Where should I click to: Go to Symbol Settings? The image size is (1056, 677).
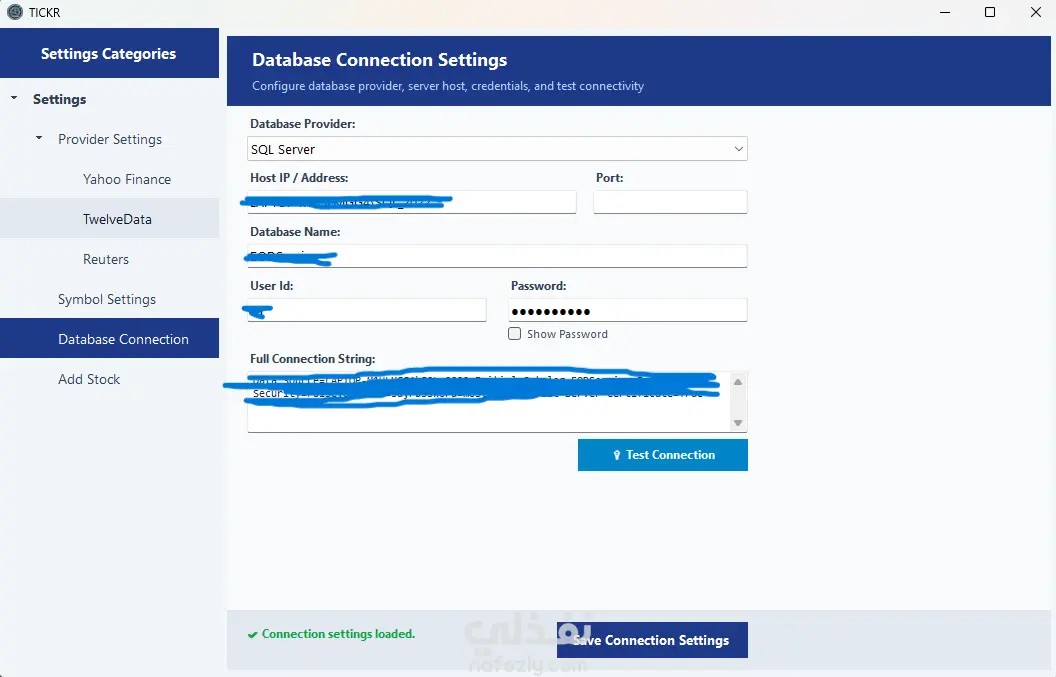click(106, 299)
